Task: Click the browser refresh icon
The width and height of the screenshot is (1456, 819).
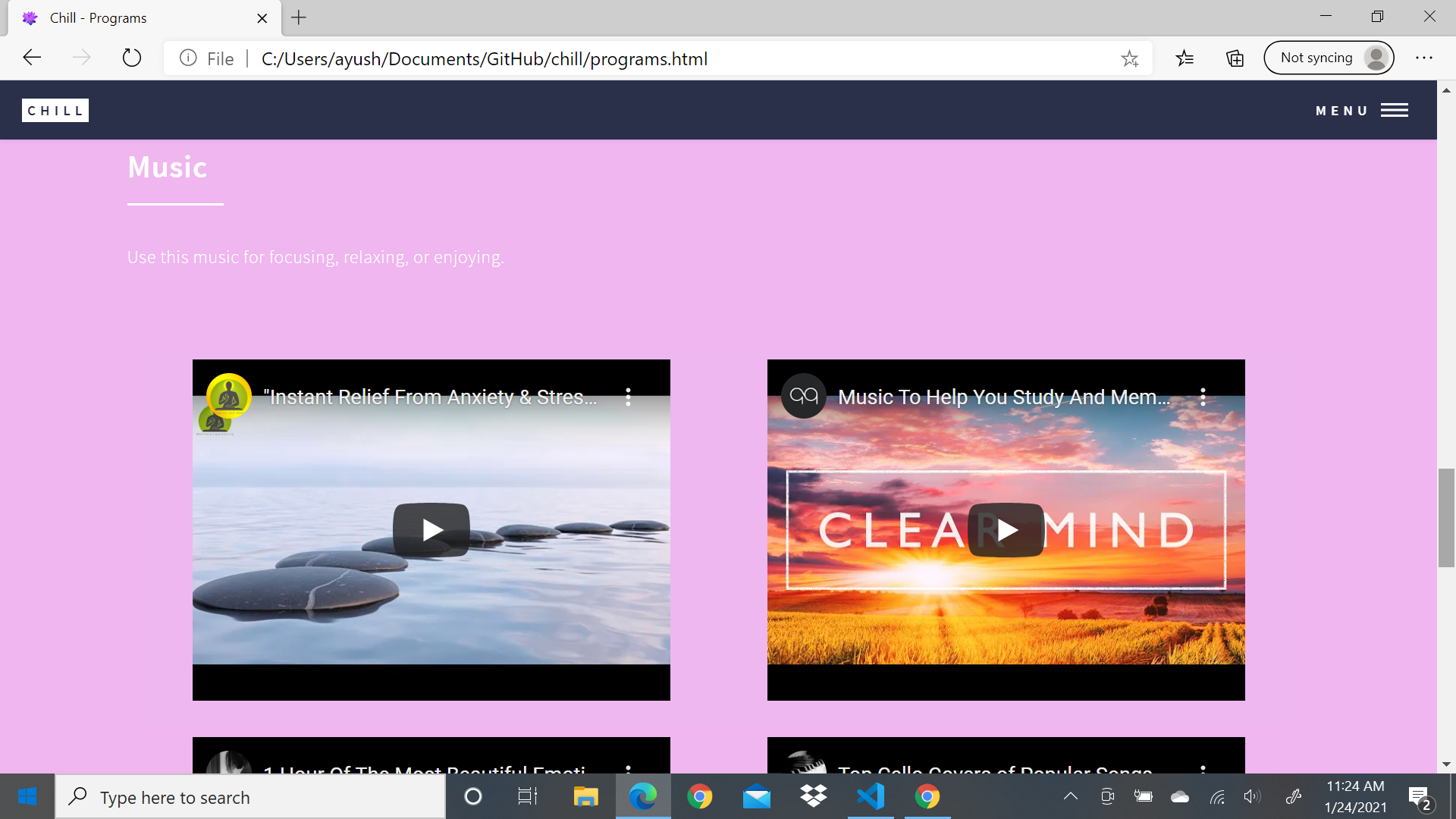Action: coord(131,58)
